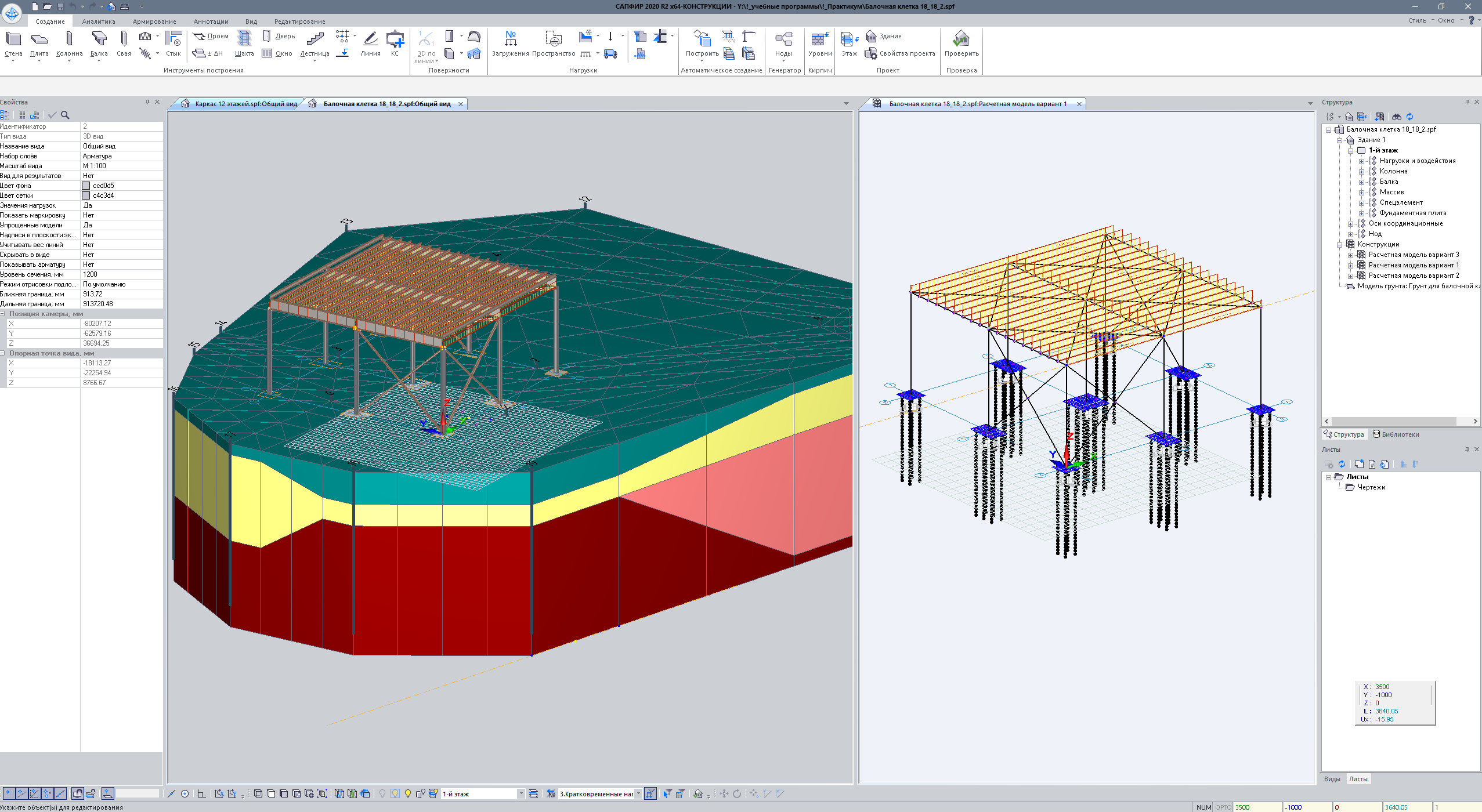
Task: Click the SAPFIR application logo button
Action: (12, 13)
